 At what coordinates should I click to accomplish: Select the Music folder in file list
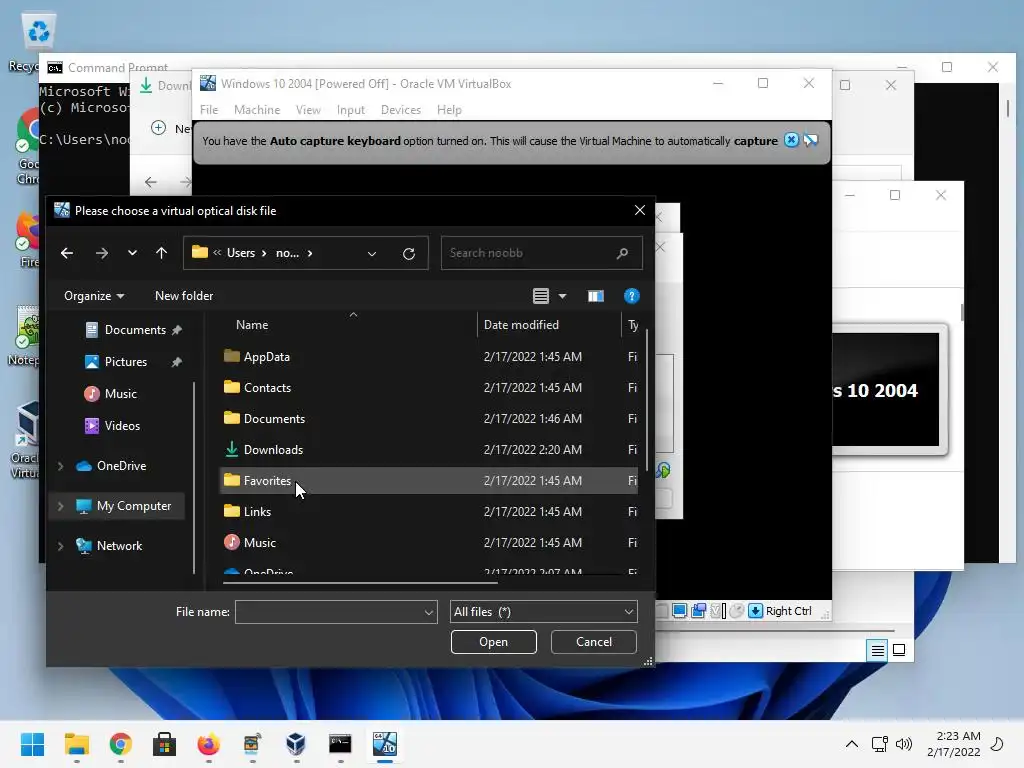pyautogui.click(x=428, y=543)
